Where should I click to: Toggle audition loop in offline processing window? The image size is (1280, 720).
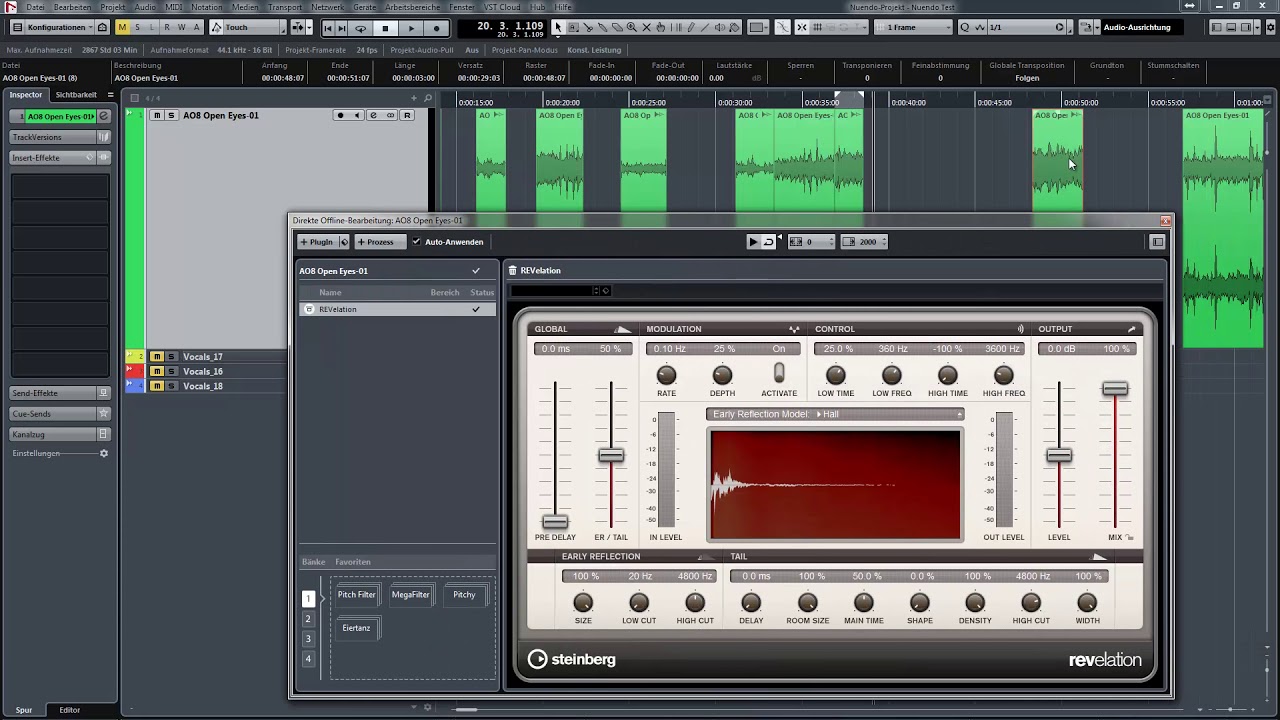(768, 242)
